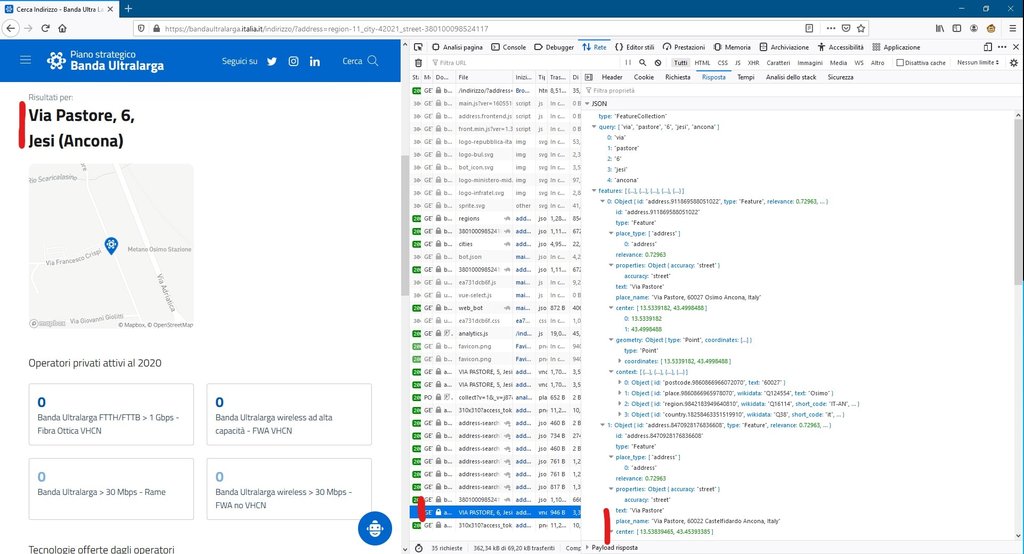This screenshot has height=554, width=1024.
Task: Switch to the Console devtools tab
Action: [509, 47]
